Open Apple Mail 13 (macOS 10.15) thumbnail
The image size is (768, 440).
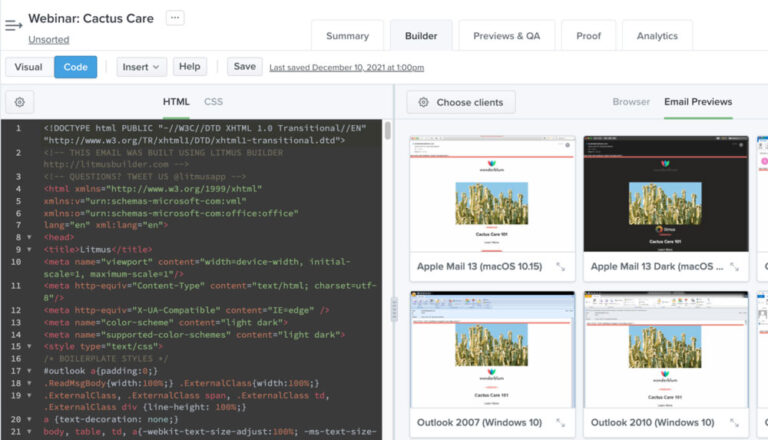(492, 194)
